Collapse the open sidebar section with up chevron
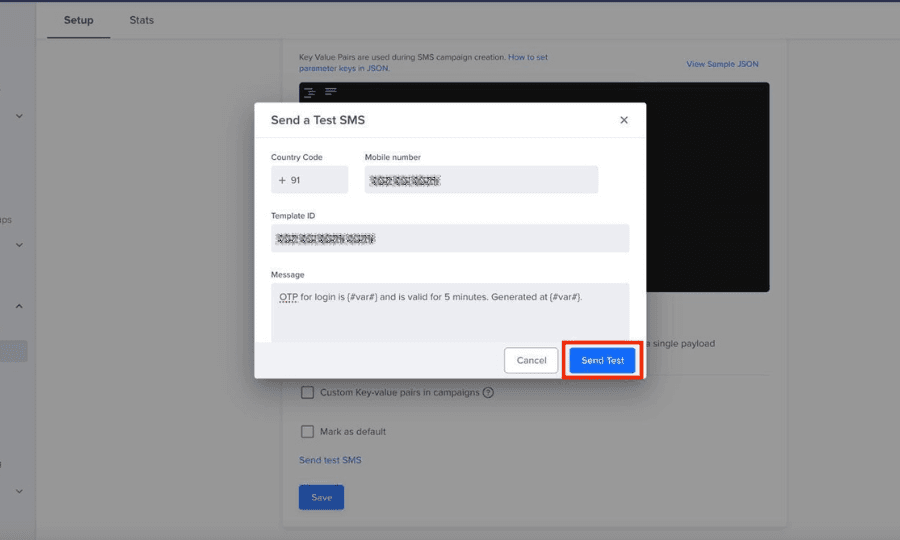This screenshot has width=900, height=540. [19, 307]
